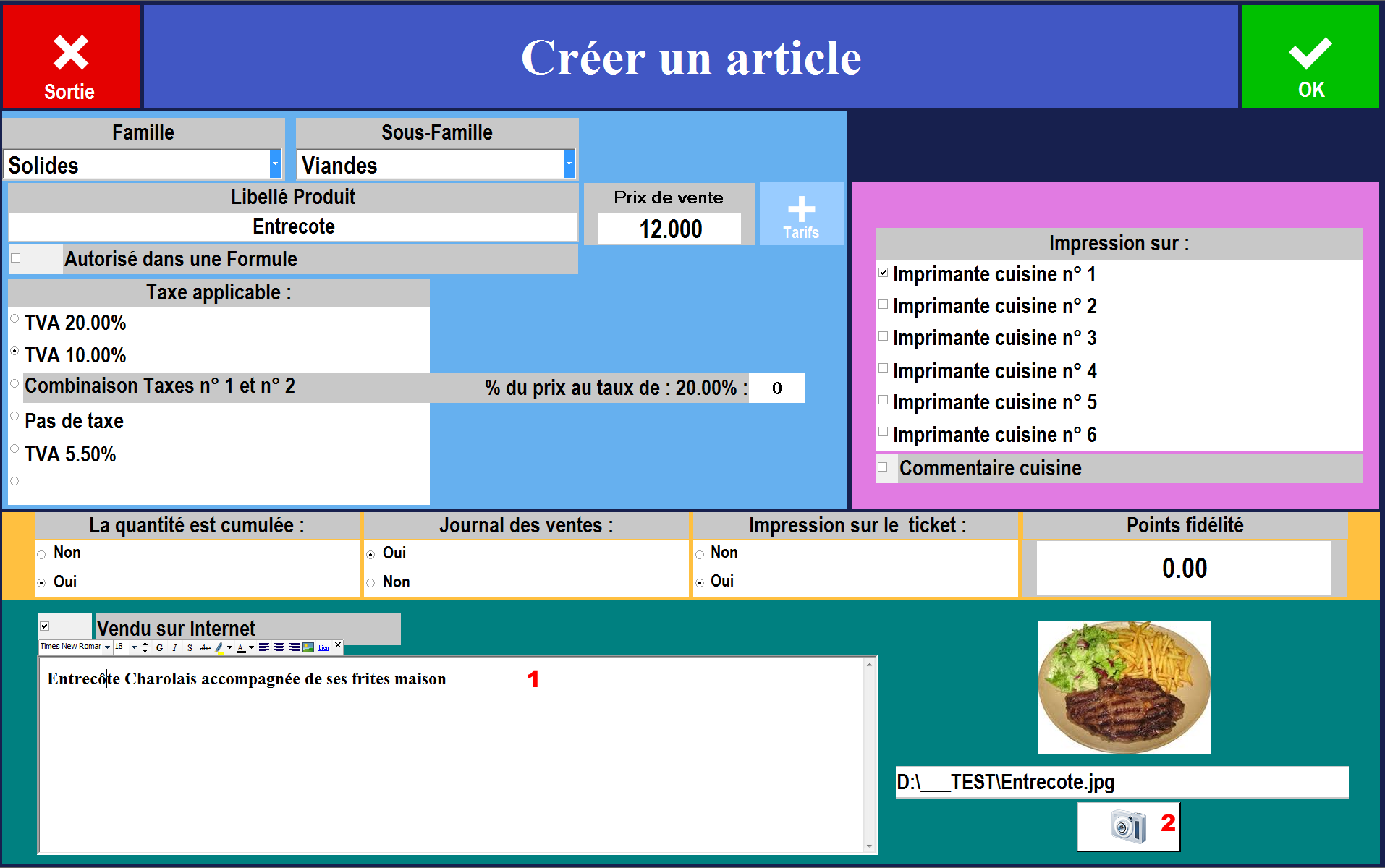Click description editor scroll up arrow

pos(869,664)
